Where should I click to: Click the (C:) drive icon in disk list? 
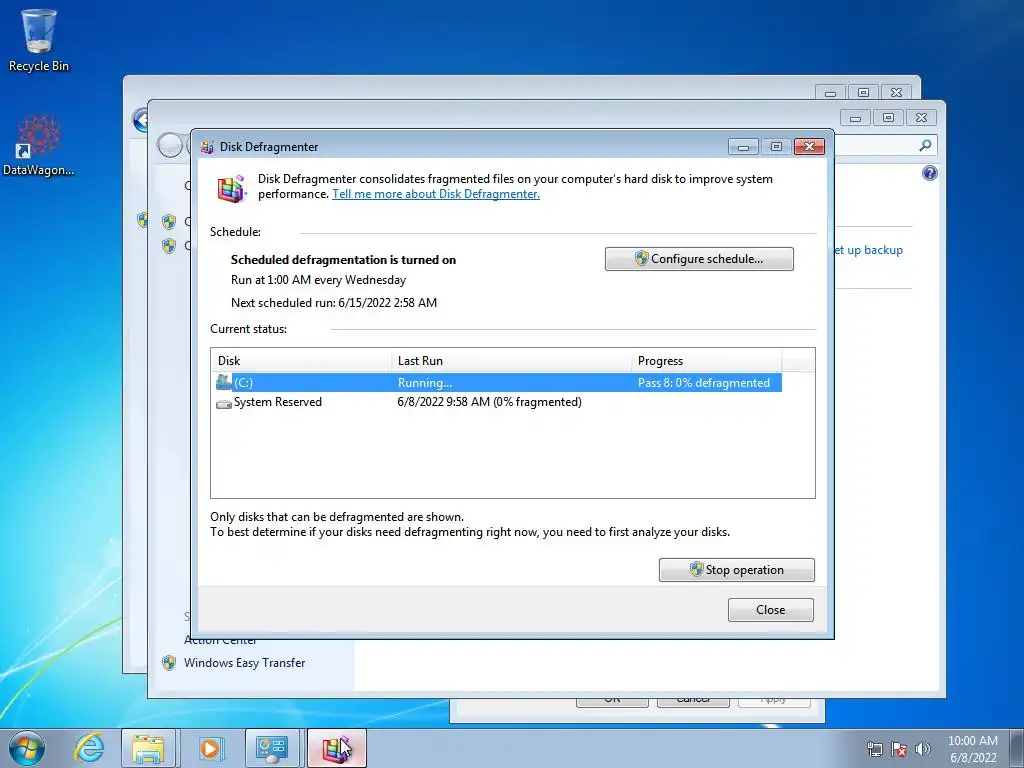pyautogui.click(x=224, y=382)
